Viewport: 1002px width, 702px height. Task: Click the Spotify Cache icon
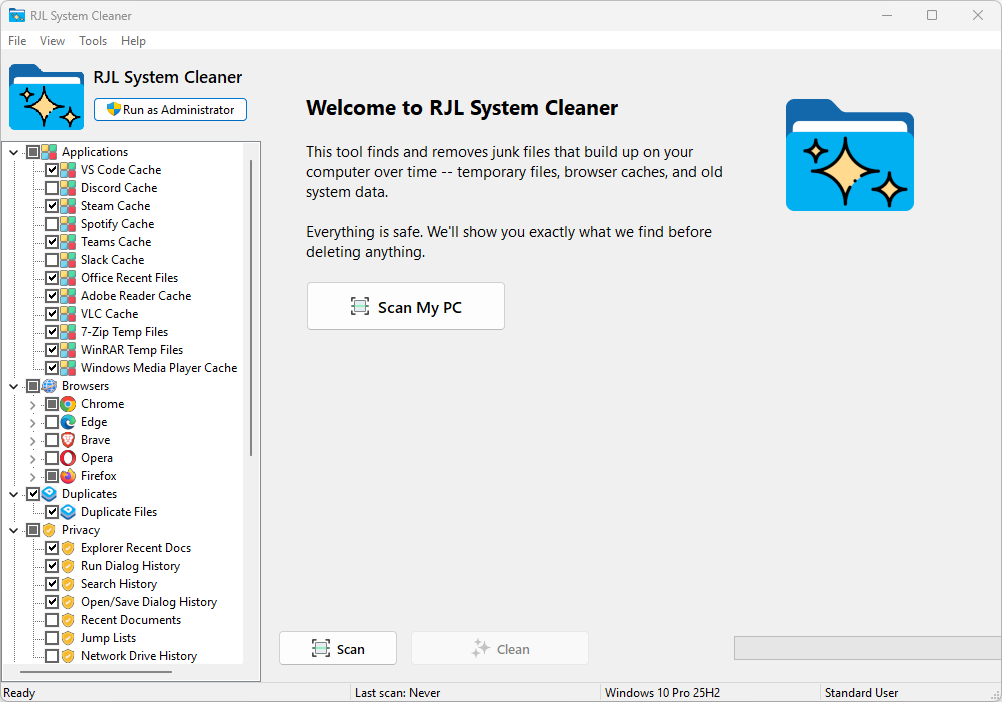coord(67,223)
